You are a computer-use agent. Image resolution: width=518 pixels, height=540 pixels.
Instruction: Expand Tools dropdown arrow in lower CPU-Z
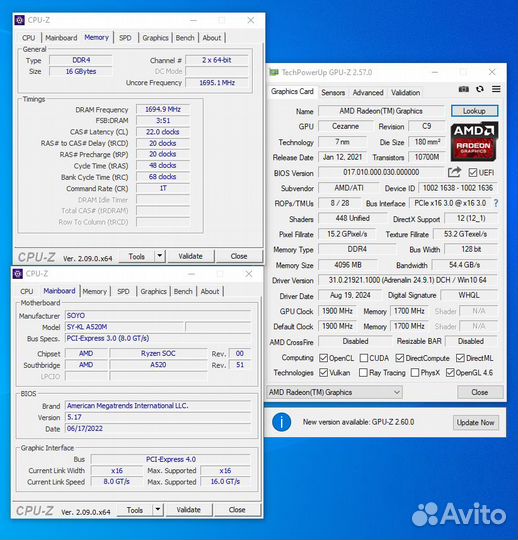pyautogui.click(x=157, y=509)
